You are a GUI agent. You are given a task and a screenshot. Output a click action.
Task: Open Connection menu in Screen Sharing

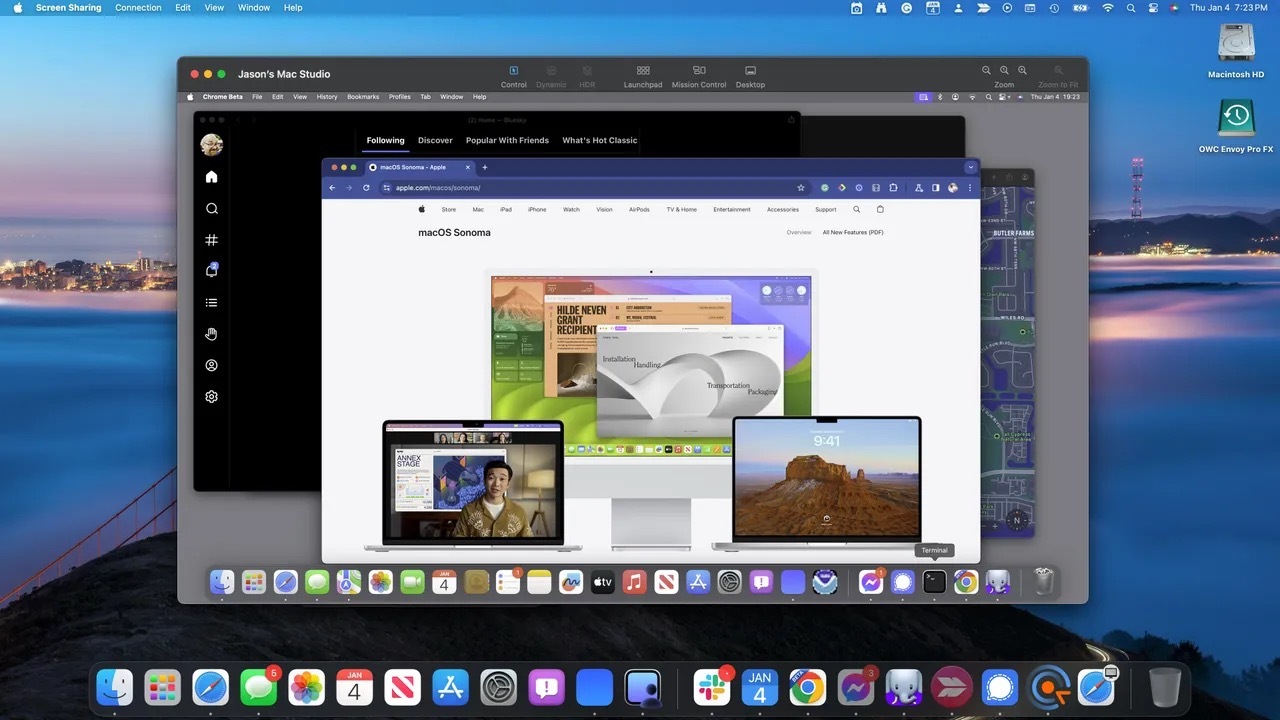pos(138,8)
